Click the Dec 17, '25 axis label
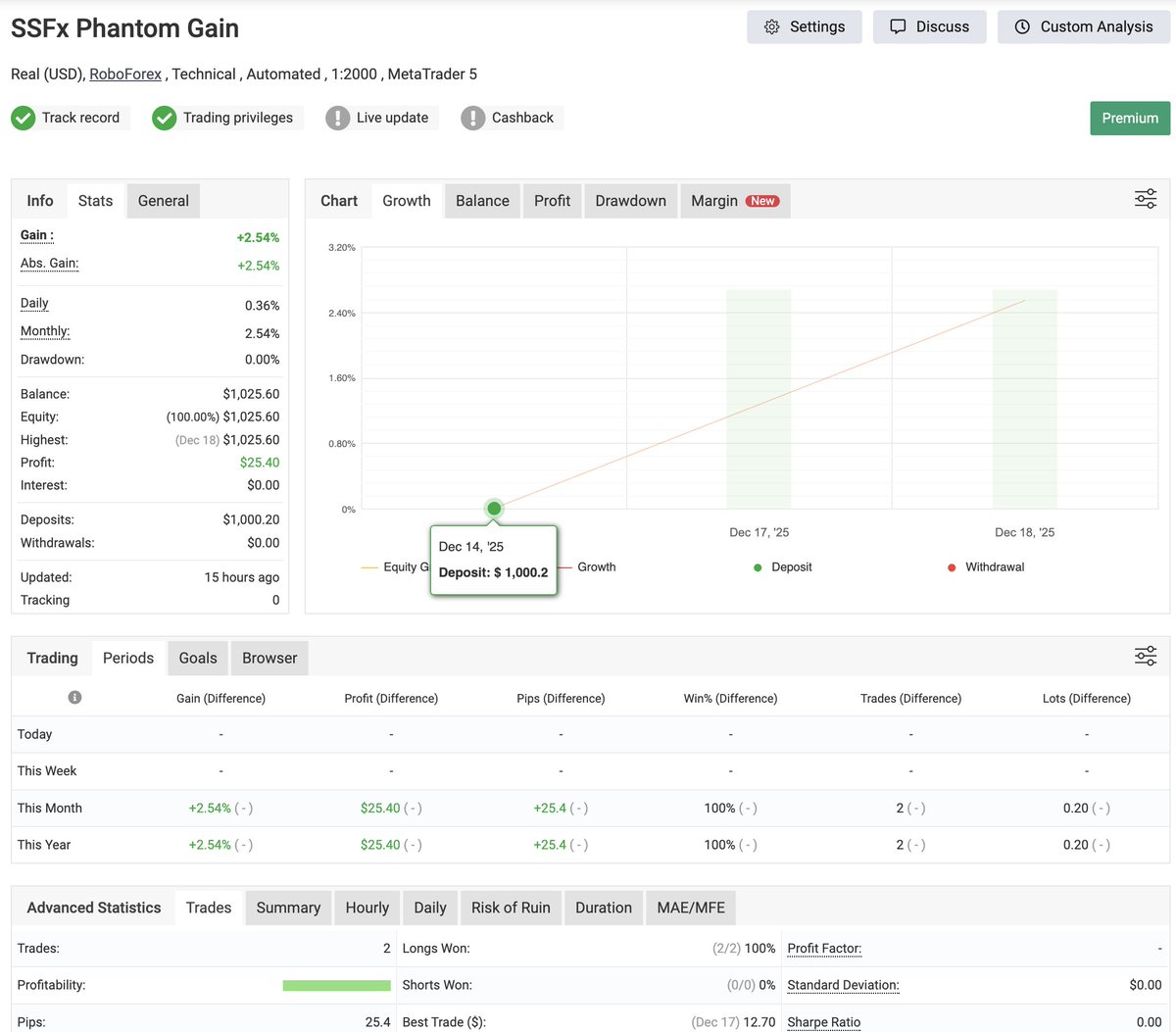This screenshot has width=1176, height=1032. point(759,533)
